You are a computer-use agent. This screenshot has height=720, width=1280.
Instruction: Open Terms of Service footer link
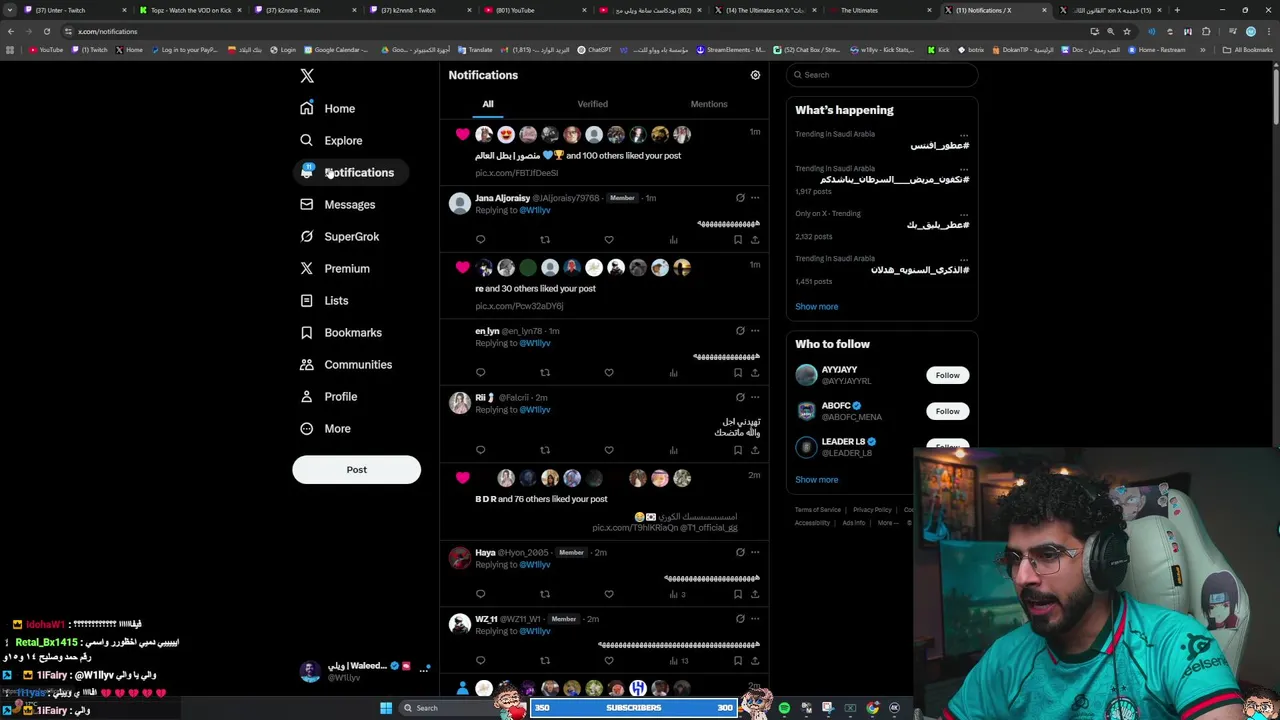pyautogui.click(x=818, y=510)
